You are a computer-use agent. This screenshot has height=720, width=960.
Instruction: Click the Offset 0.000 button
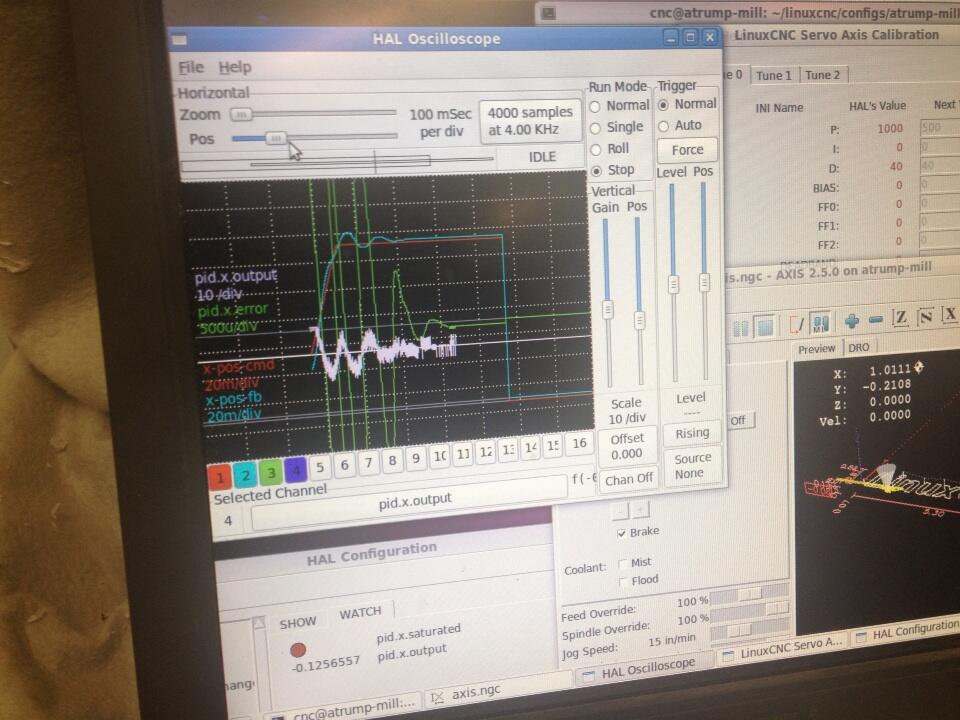coord(627,446)
